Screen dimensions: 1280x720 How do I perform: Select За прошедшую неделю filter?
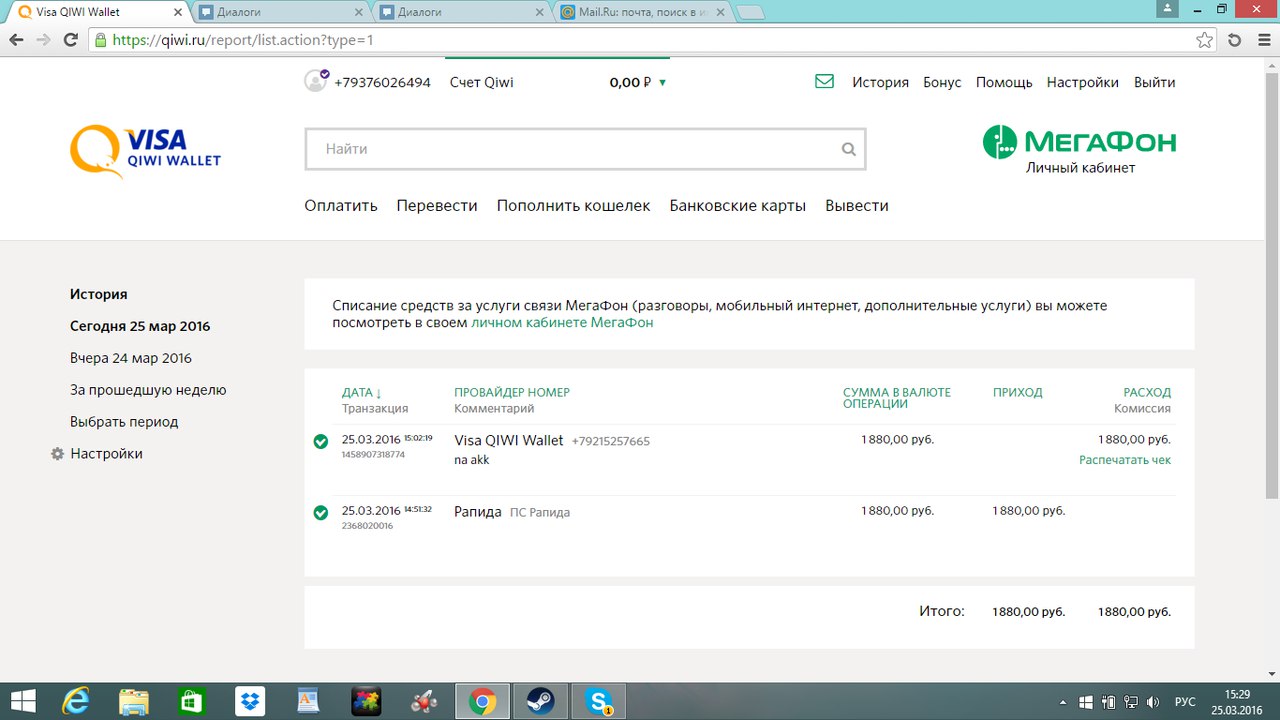148,390
